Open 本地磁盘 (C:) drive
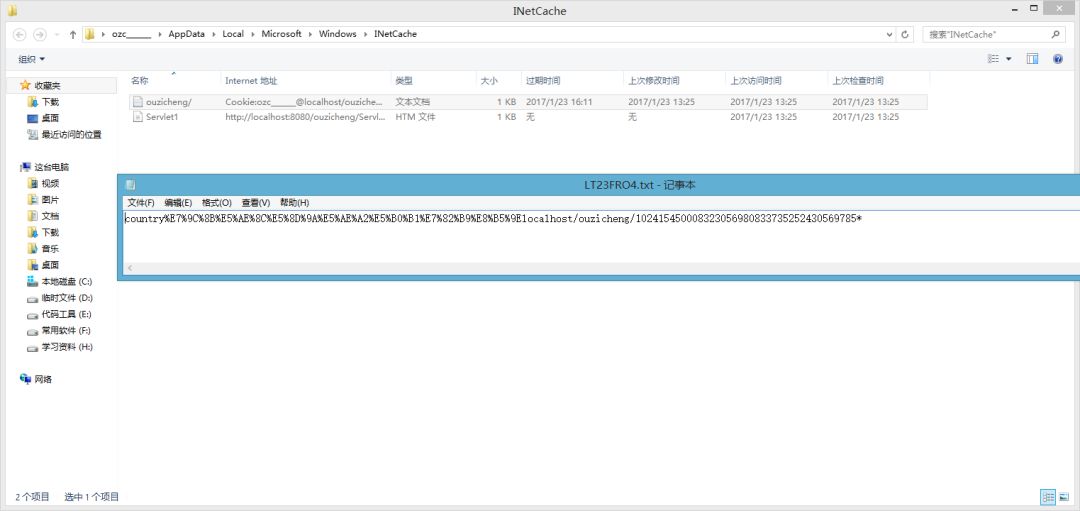Image resolution: width=1080 pixels, height=511 pixels. pos(66,282)
